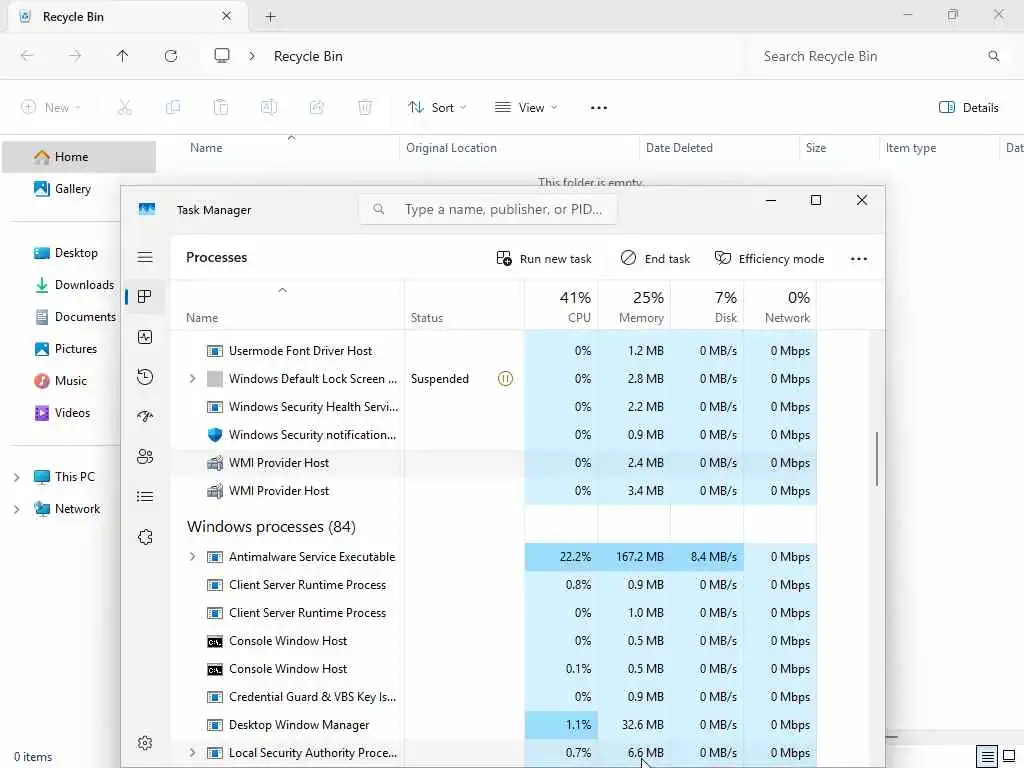Click the Task Manager vertical scrollbar thumb

coord(876,458)
